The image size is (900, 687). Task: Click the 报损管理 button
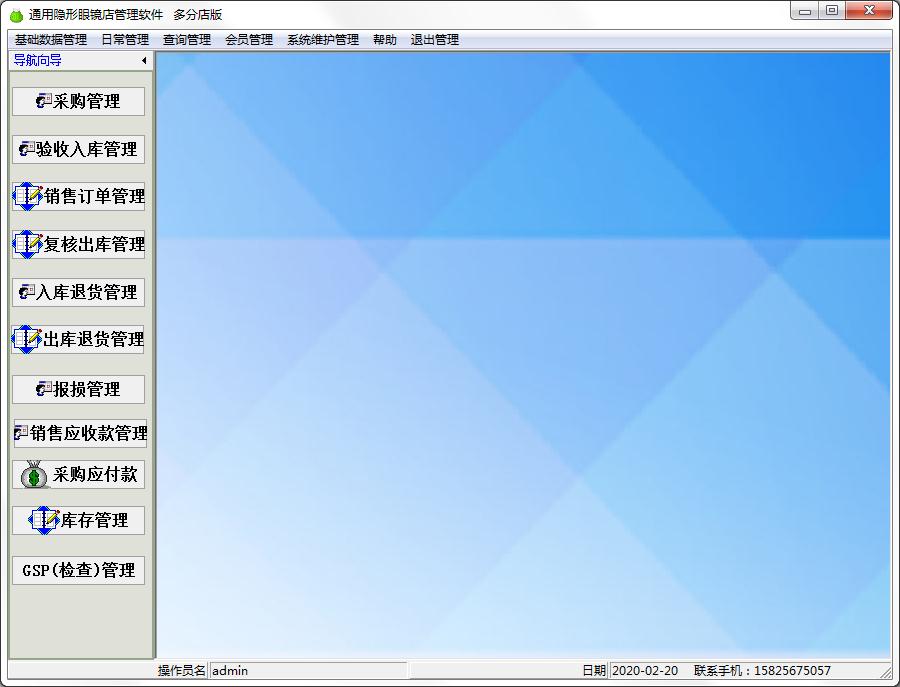click(78, 389)
